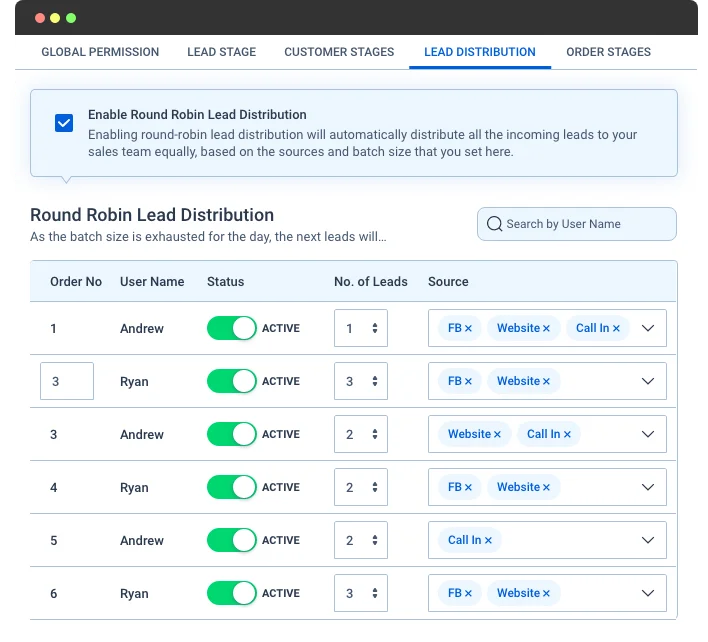Remove Call In tag in order 5 row
The width and height of the screenshot is (708, 642).
[x=488, y=540]
